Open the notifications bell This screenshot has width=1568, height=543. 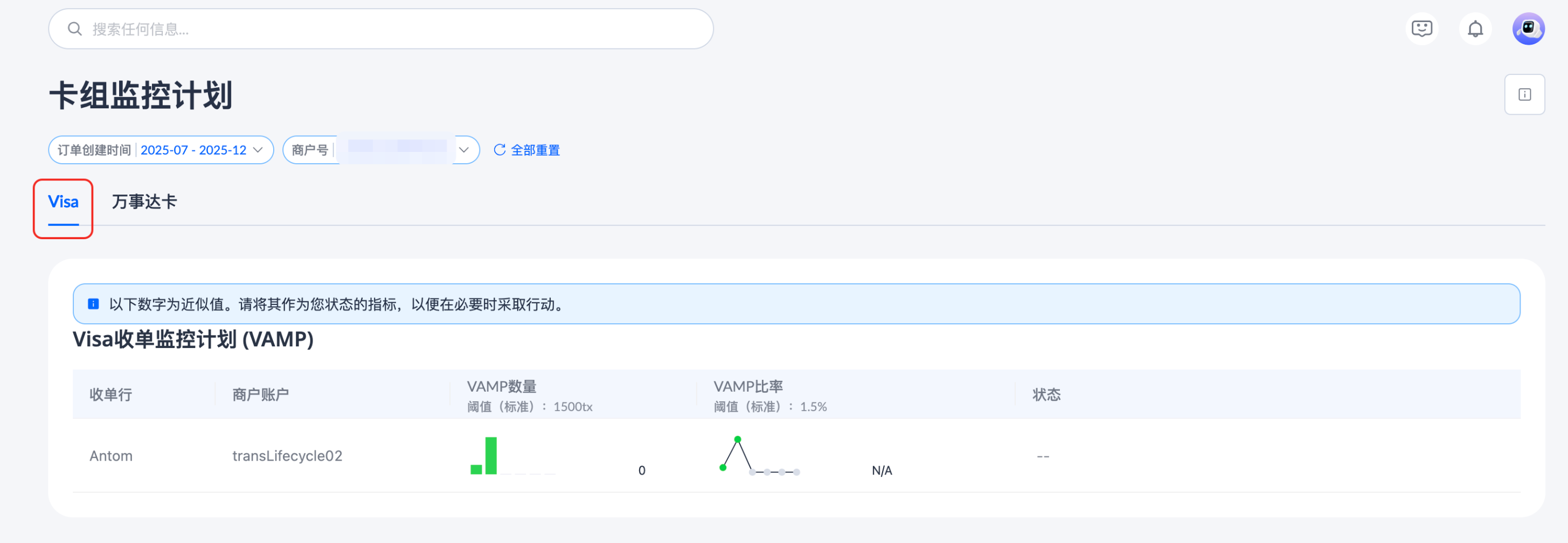[x=1475, y=29]
